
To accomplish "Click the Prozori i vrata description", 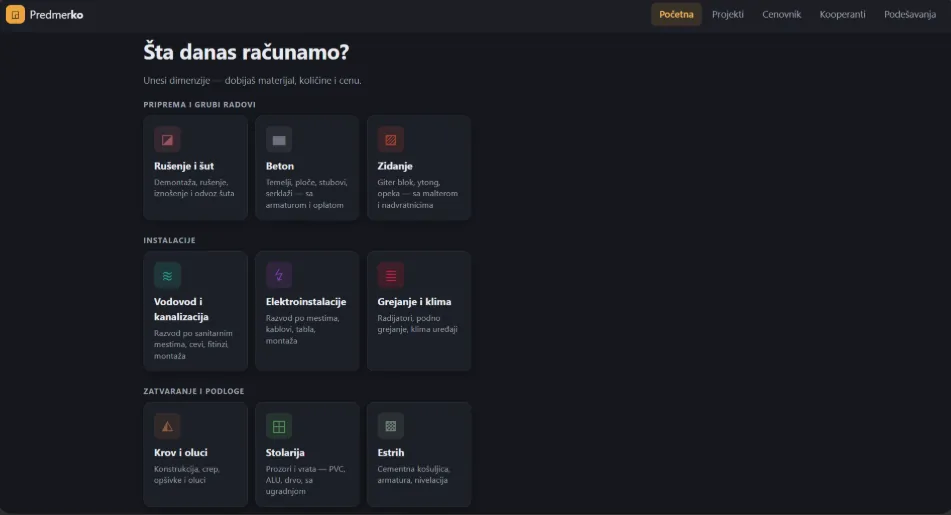I will [306, 480].
